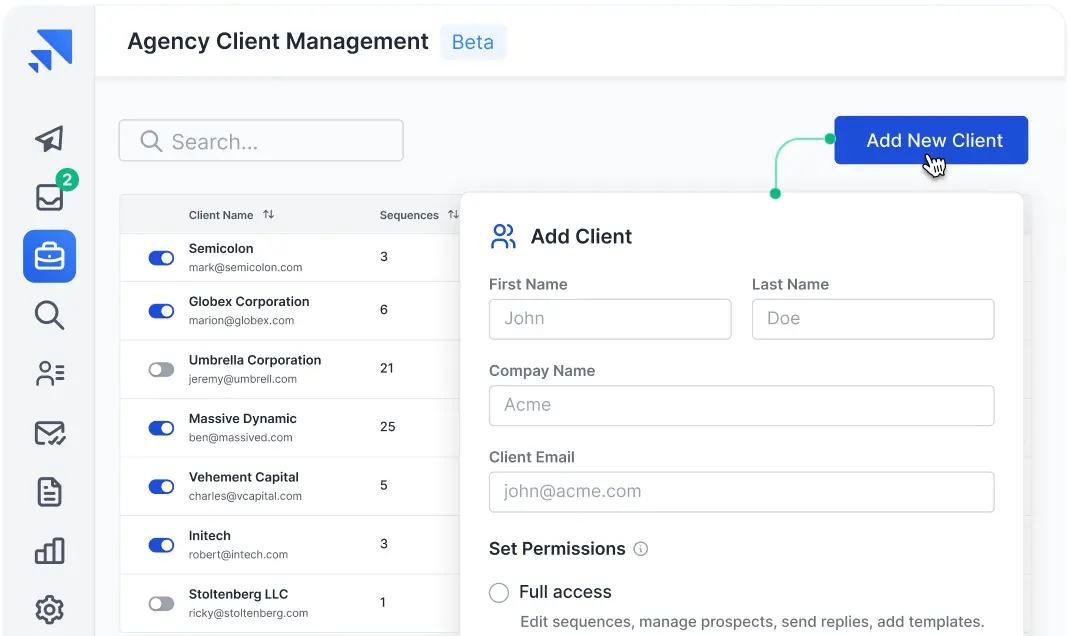Open the magnifier Search tool in sidebar
Image resolution: width=1070 pixels, height=636 pixels.
click(x=49, y=315)
